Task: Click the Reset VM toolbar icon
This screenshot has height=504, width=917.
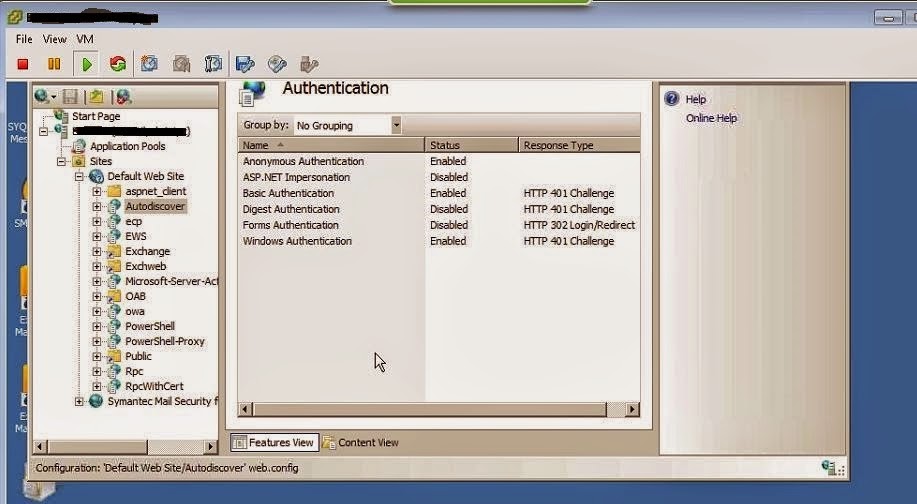Action: (x=118, y=64)
